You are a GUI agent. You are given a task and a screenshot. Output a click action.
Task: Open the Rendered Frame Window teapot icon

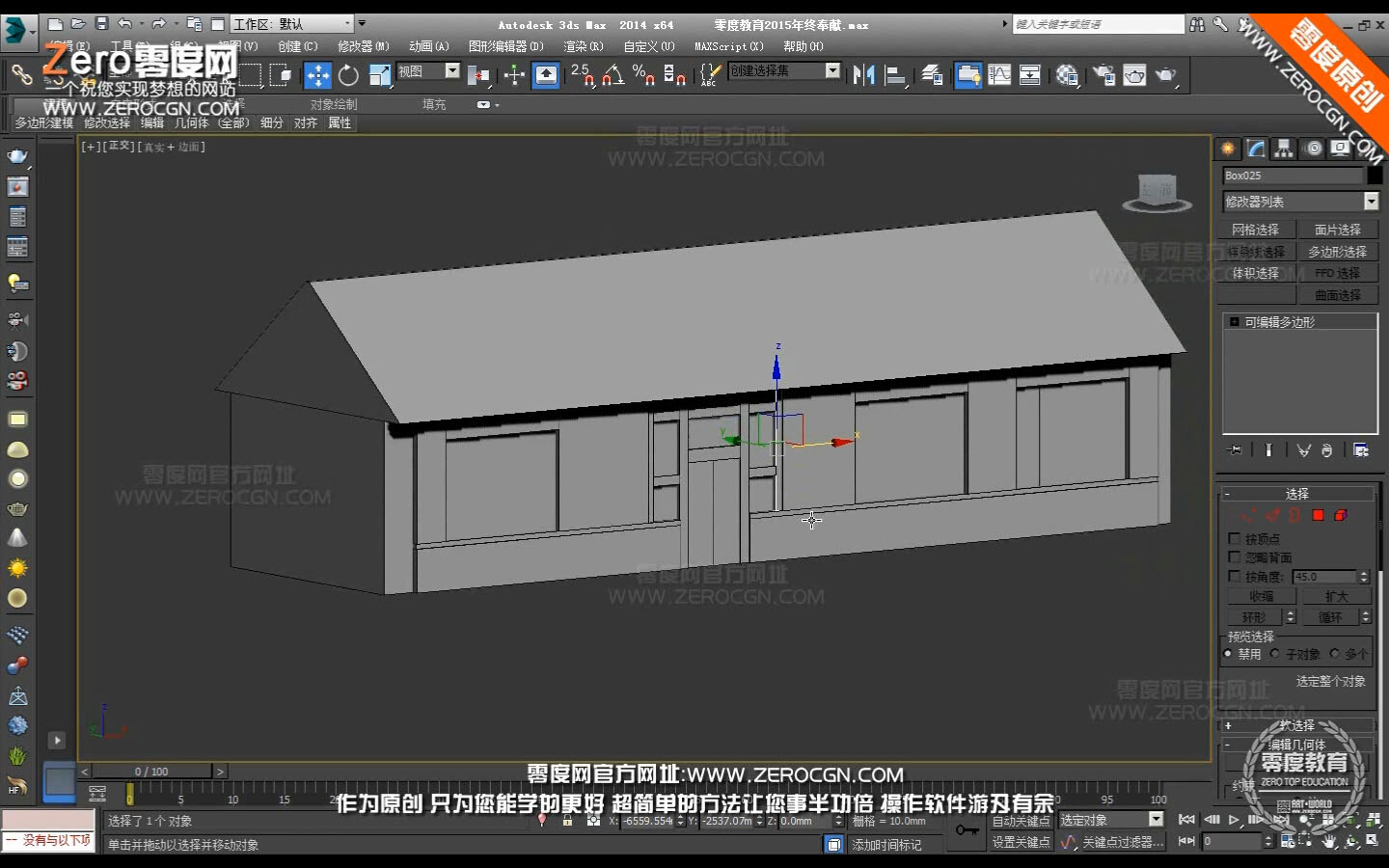1134,75
